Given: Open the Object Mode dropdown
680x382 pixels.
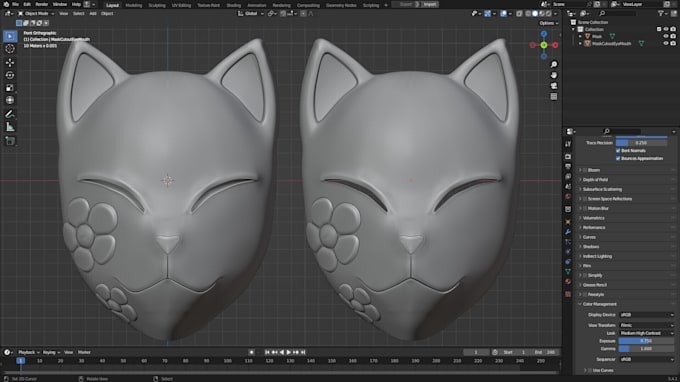Looking at the screenshot, I should click(x=36, y=13).
